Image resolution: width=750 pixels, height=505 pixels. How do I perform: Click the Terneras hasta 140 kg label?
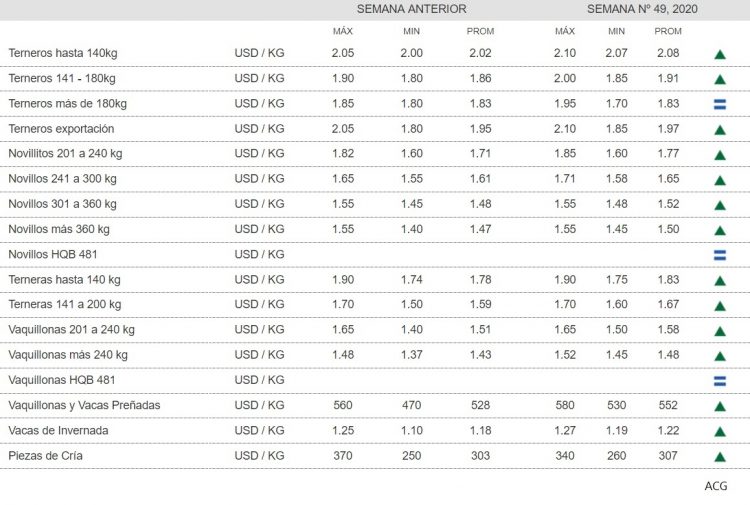coord(64,280)
